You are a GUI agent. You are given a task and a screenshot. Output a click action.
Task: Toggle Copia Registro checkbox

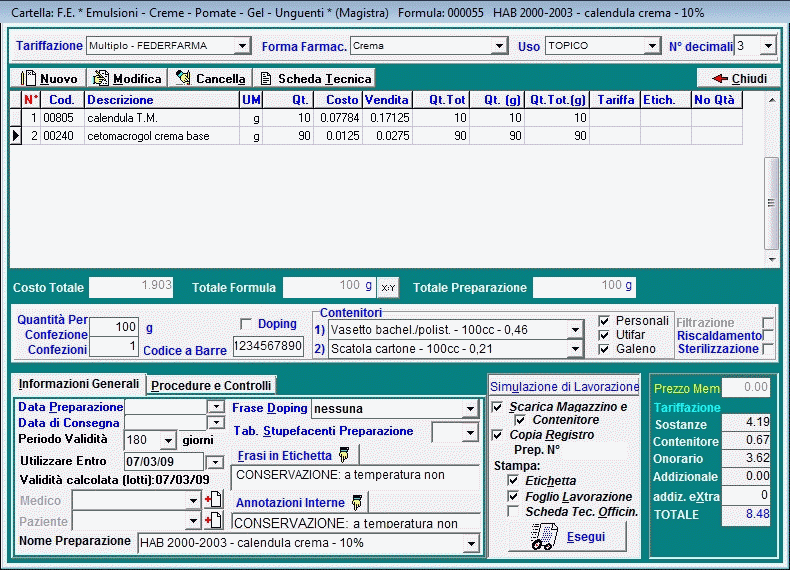497,434
